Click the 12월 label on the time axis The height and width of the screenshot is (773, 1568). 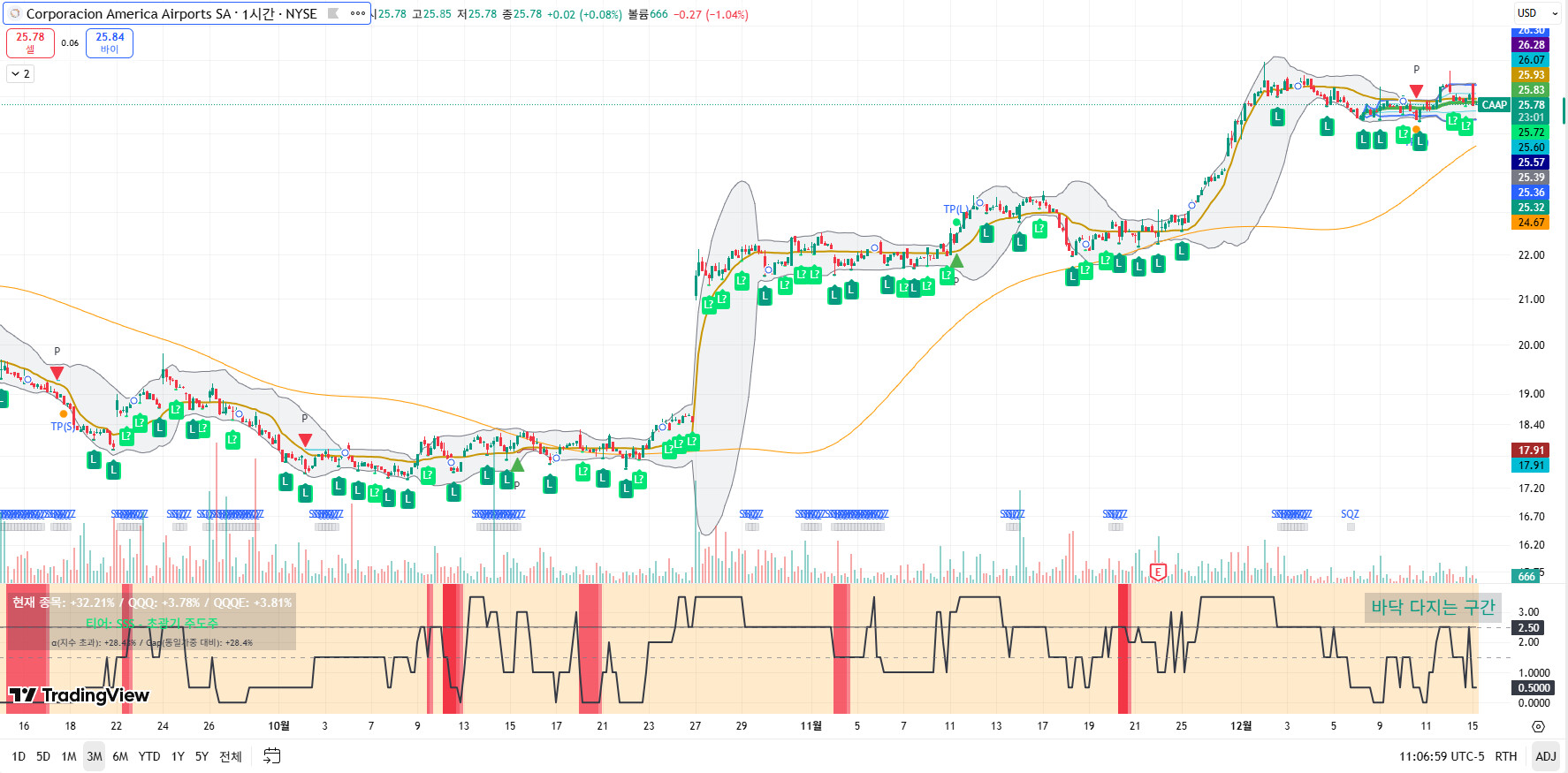click(1241, 726)
